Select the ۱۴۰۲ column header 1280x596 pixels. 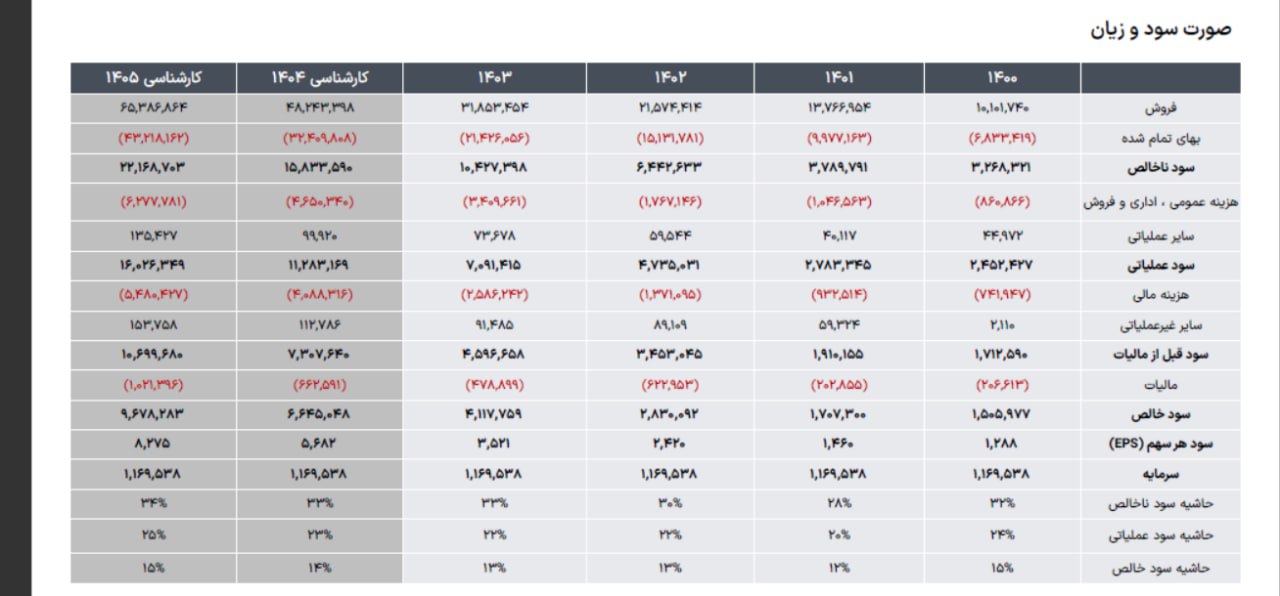[x=670, y=78]
